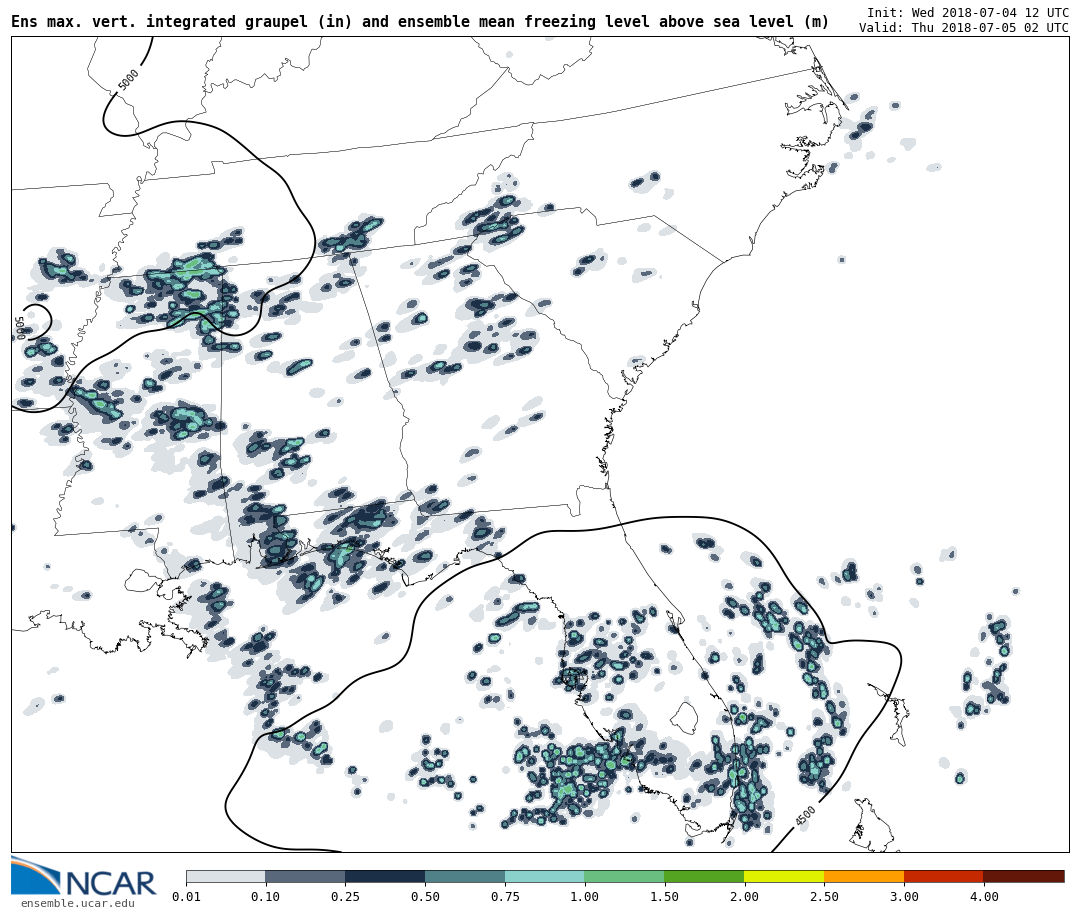Click the 0.01 tick label on colorbar
The width and height of the screenshot is (1080, 915).
tap(186, 897)
